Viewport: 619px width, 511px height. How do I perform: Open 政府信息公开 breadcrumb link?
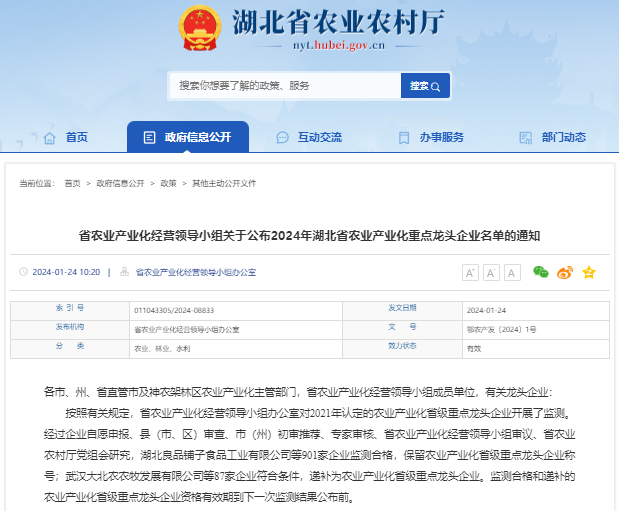coord(120,183)
